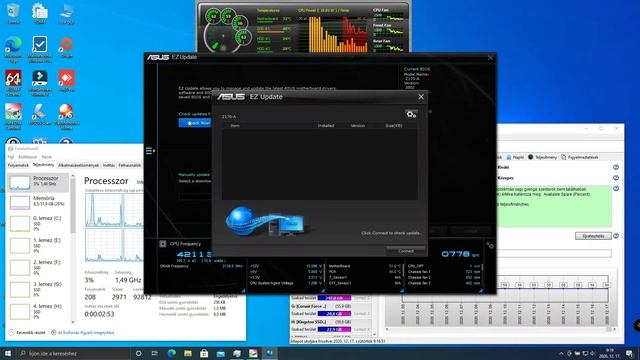Open settings gear in EZ Update dialog
640x360 pixels.
tap(411, 114)
